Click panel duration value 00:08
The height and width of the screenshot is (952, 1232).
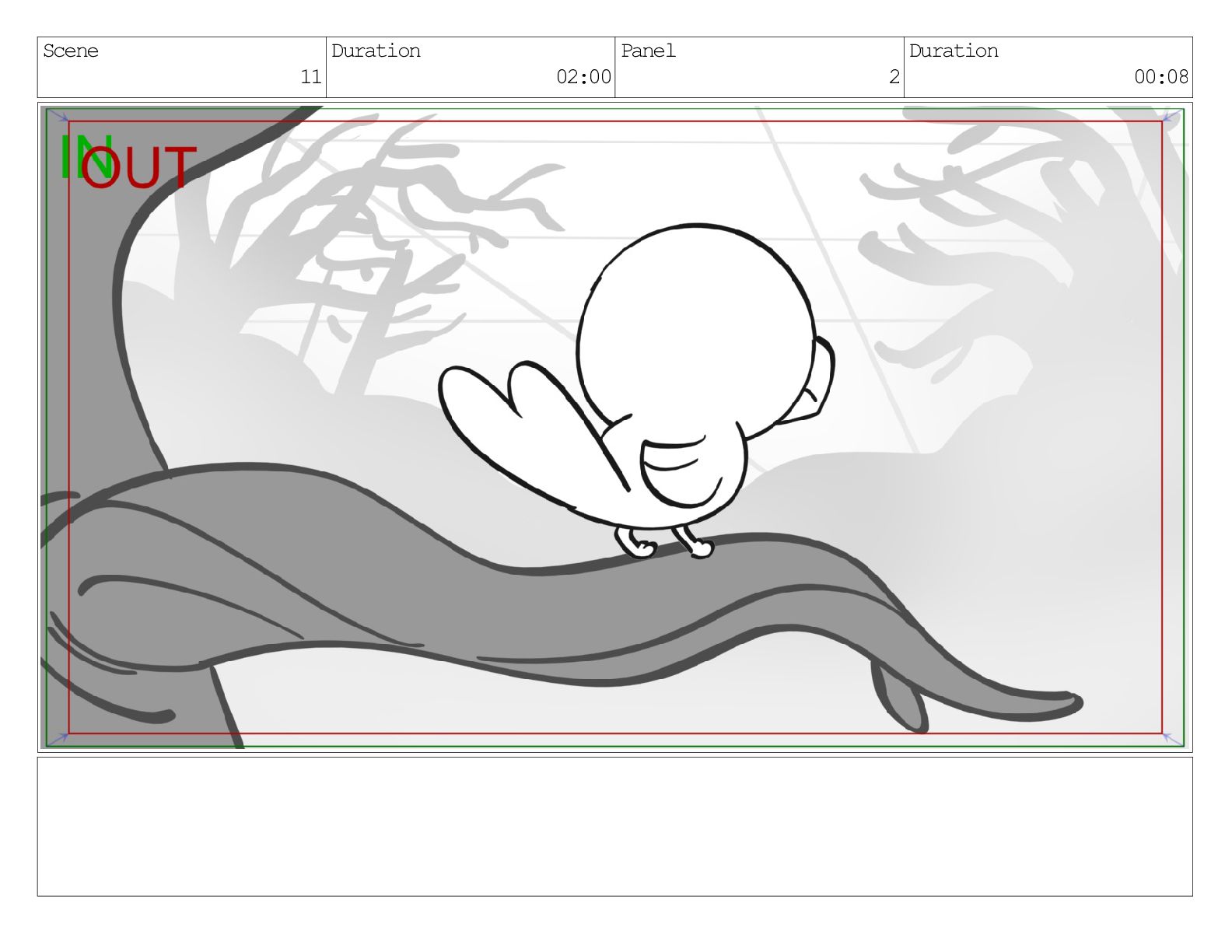tap(1161, 77)
